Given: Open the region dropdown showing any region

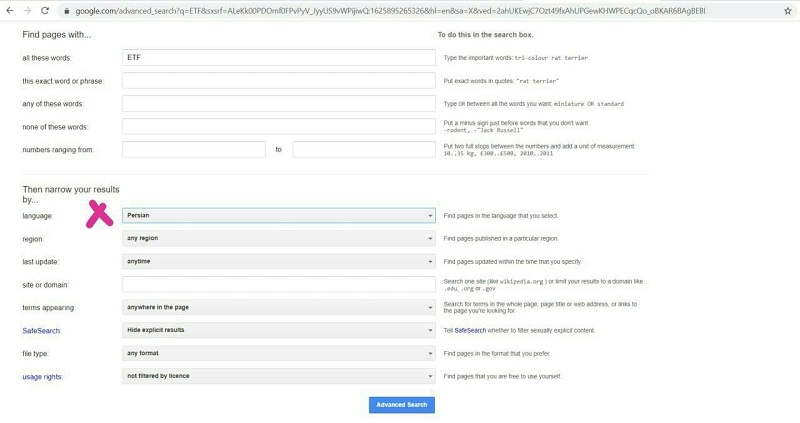Looking at the screenshot, I should [279, 238].
